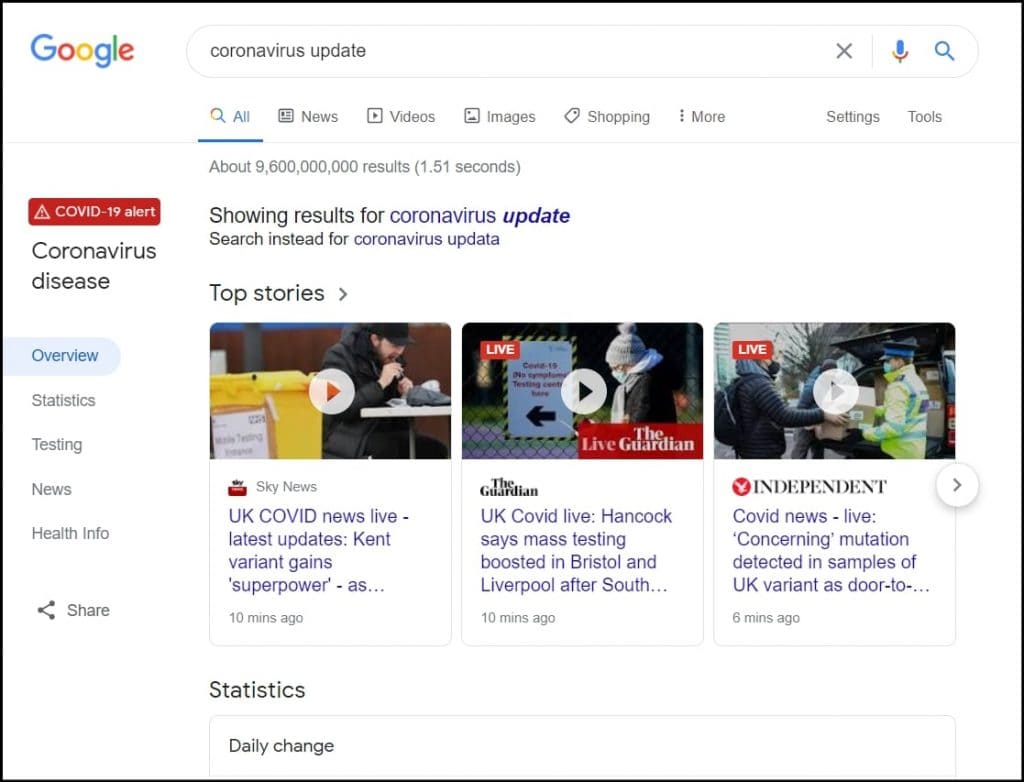This screenshot has width=1024, height=782.
Task: Open Independent 'Covid news - live' headline
Action: tap(831, 550)
